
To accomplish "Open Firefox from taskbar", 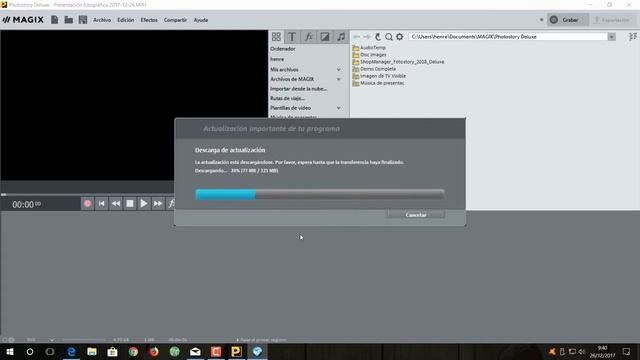I will click(x=154, y=351).
